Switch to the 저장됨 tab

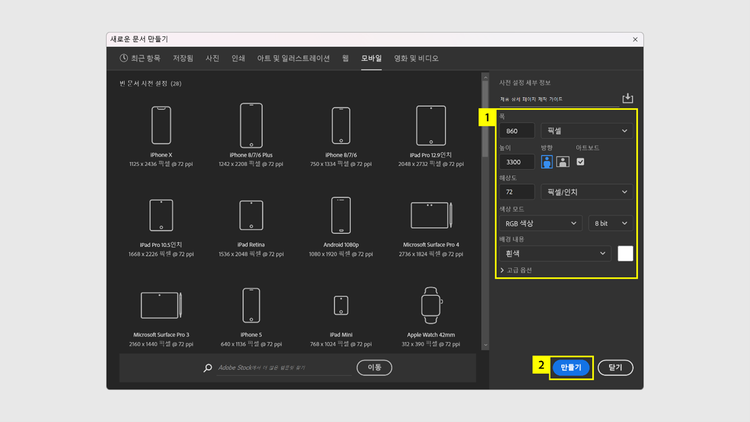click(183, 58)
